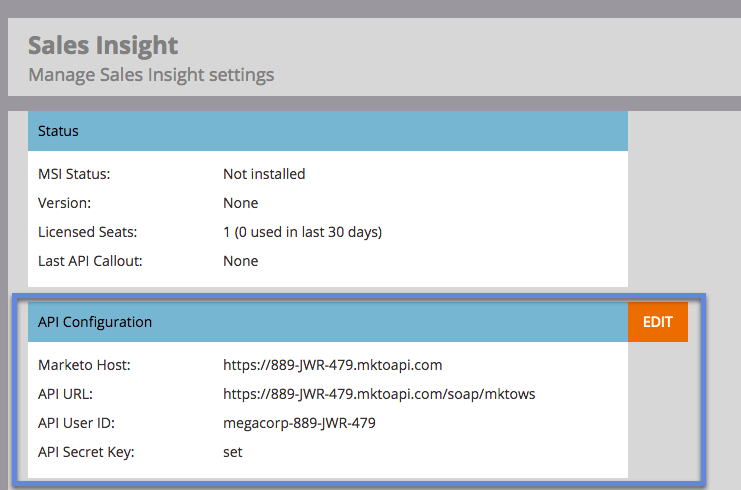Select the licensed seats usage value

point(302,232)
